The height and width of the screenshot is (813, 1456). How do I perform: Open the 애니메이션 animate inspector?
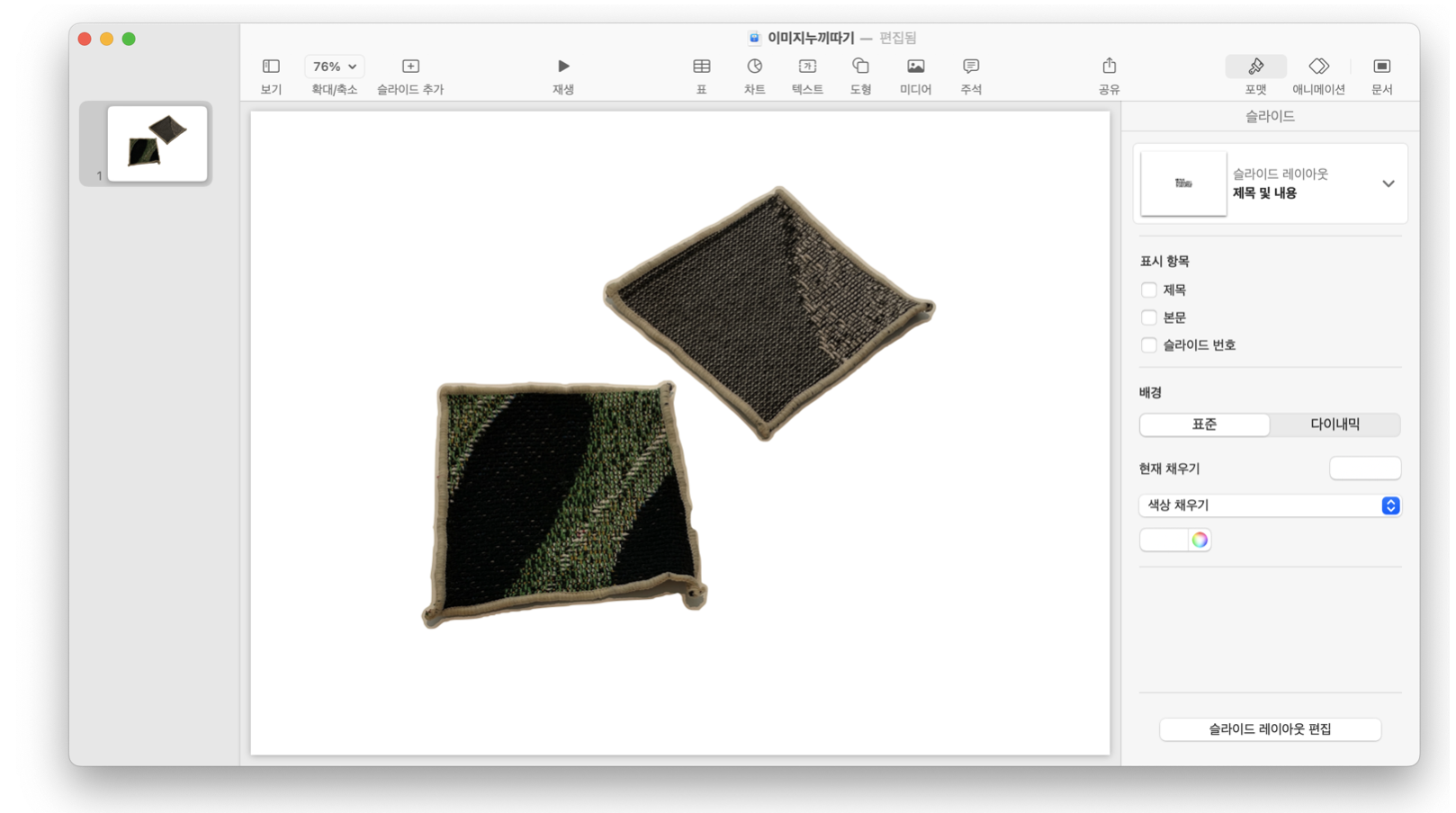click(1319, 67)
